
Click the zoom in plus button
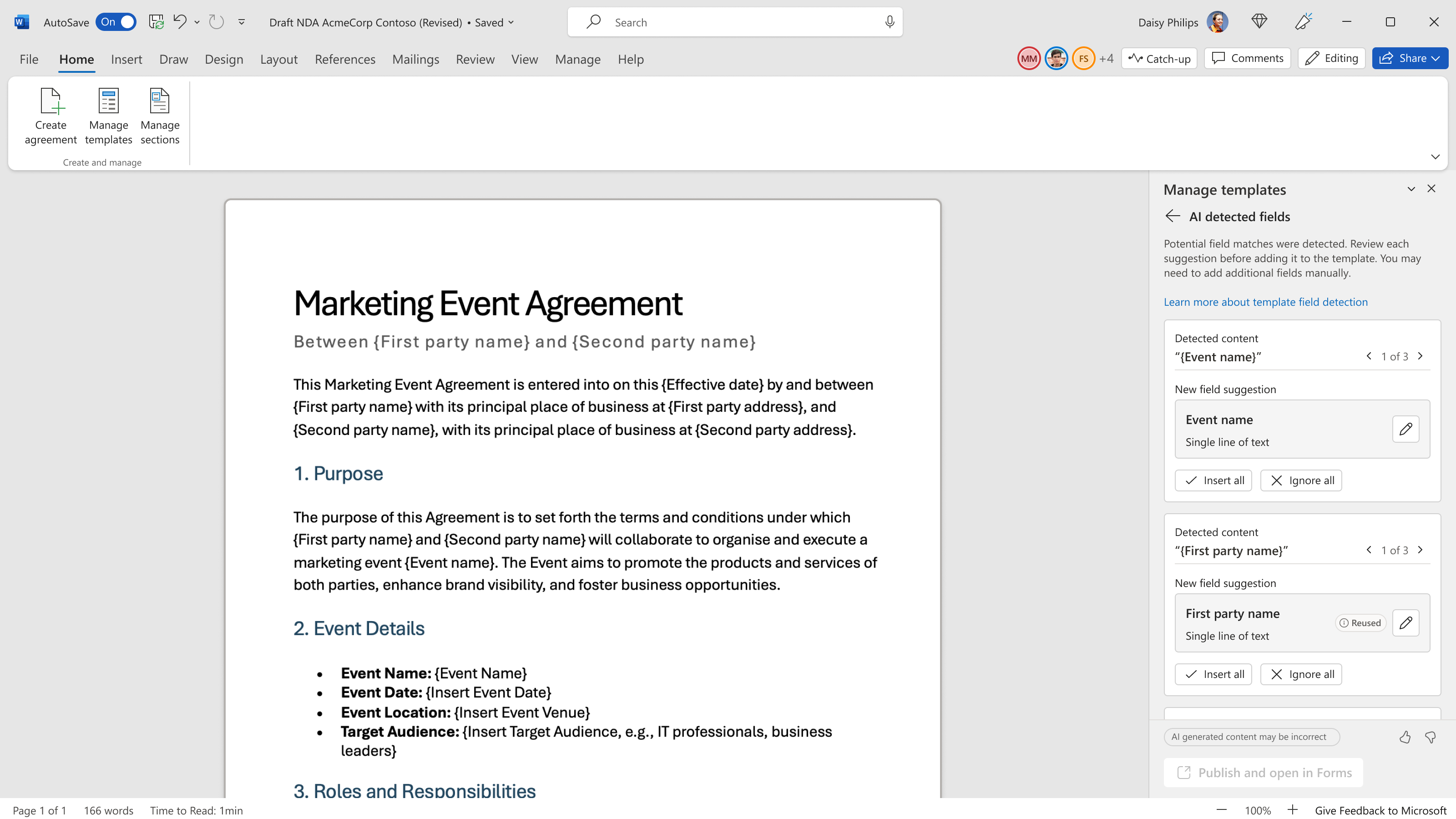click(1292, 810)
